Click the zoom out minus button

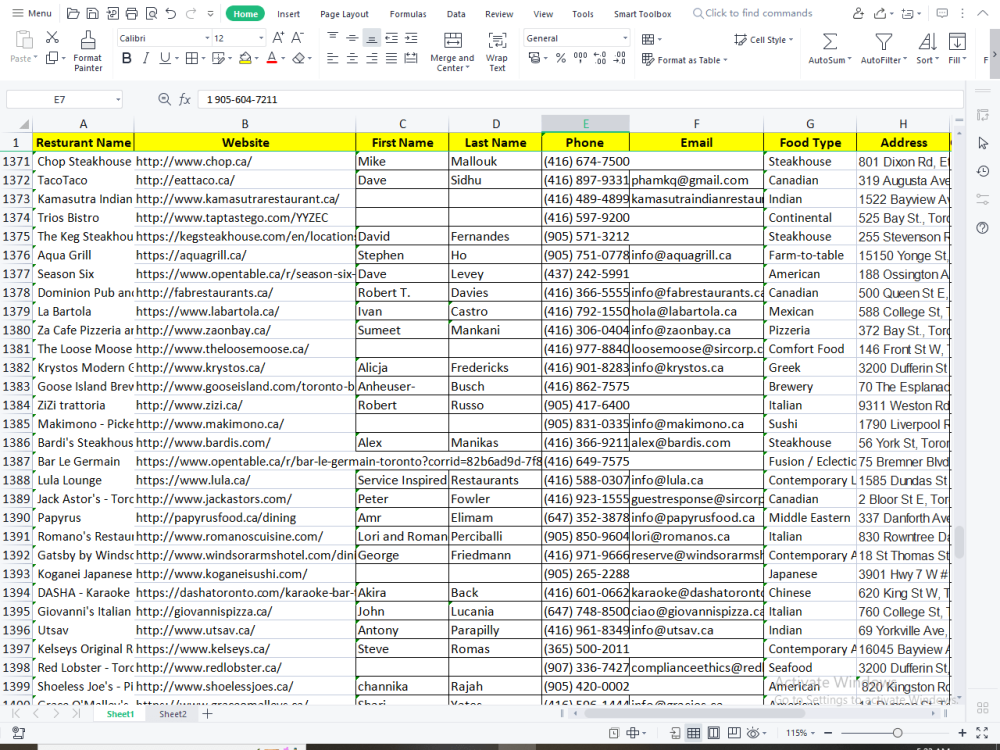[x=828, y=733]
